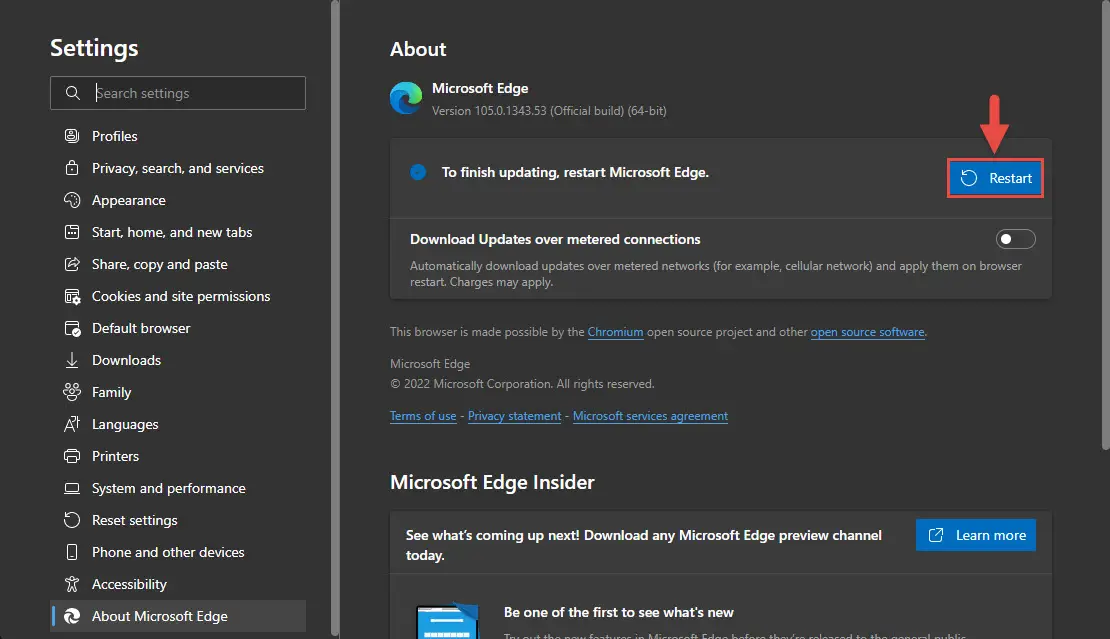The width and height of the screenshot is (1110, 639).
Task: Click the Learn more button
Action: [975, 535]
